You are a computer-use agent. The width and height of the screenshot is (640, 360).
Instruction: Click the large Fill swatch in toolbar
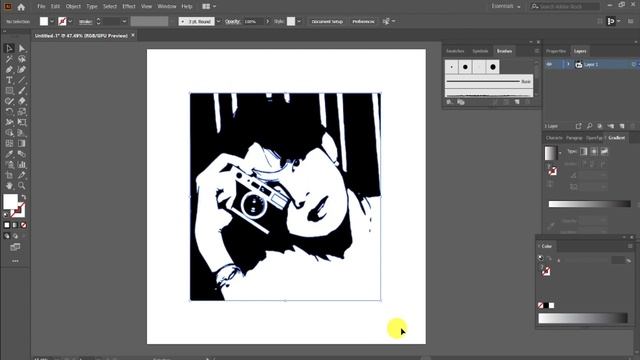pos(11,202)
